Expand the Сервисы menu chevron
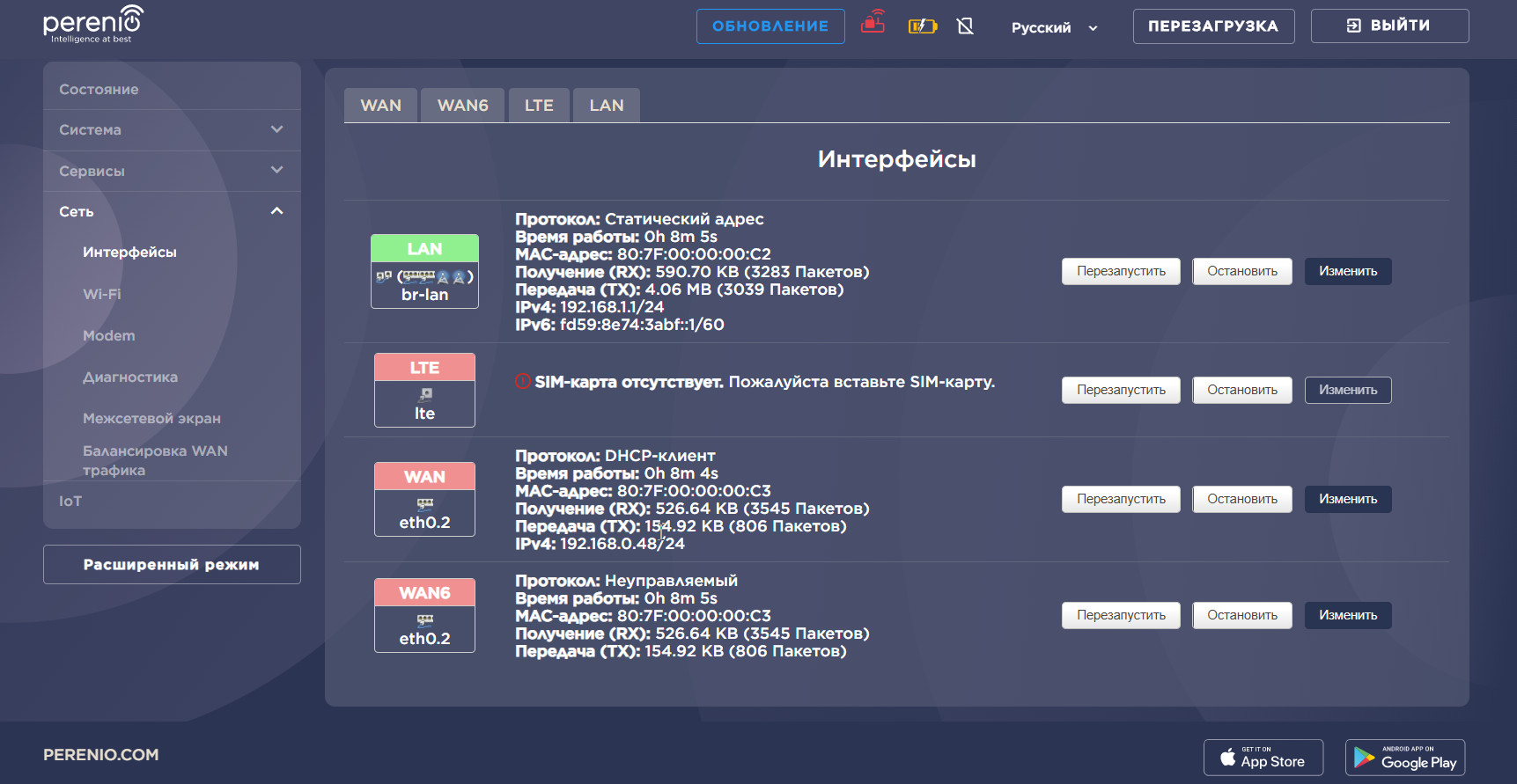The image size is (1517, 784). 277,170
